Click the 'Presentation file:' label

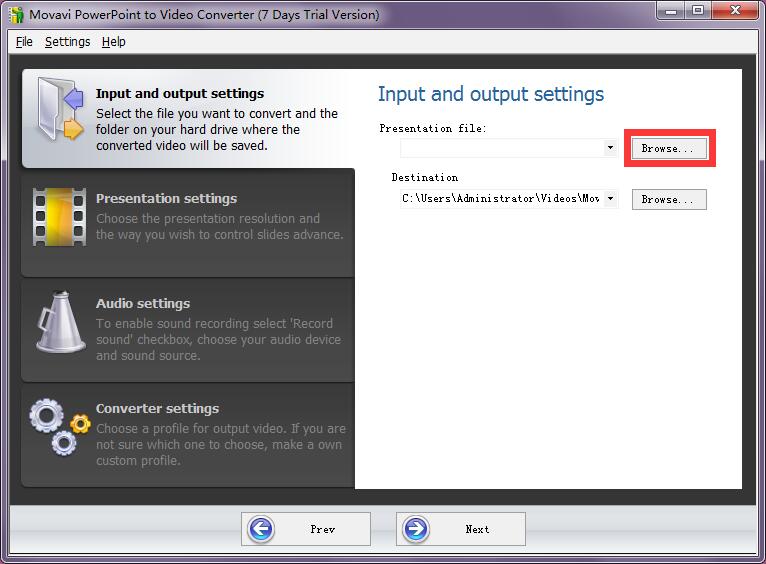coord(433,128)
